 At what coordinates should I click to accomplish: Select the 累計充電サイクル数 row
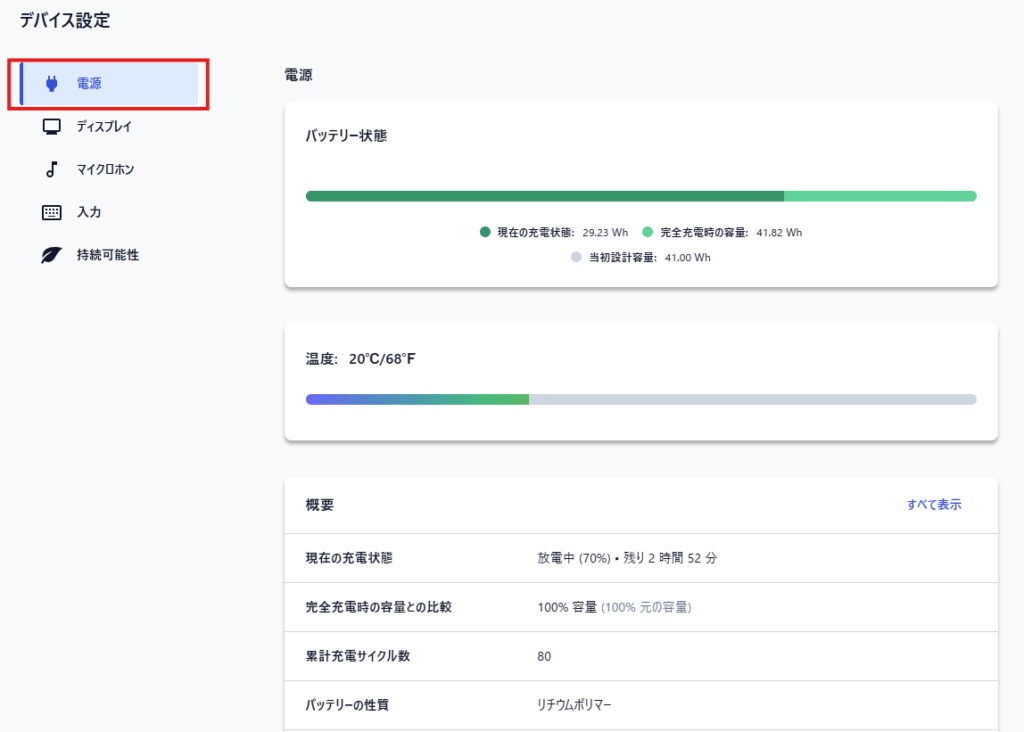(x=640, y=656)
